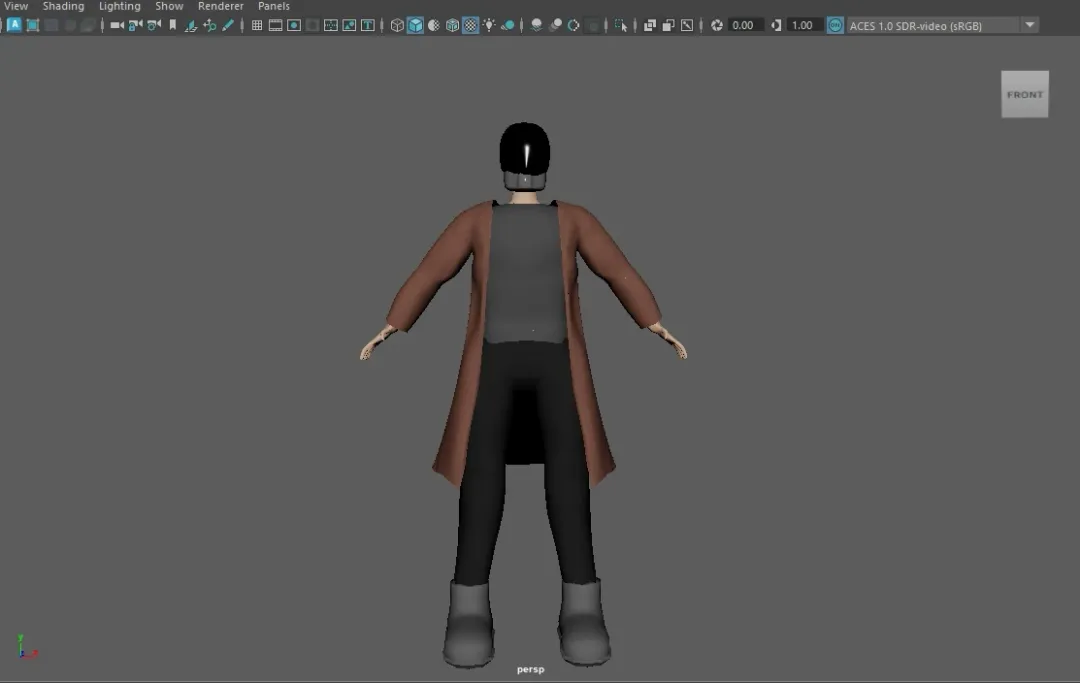Click the Exposure value field 0.00
1080x683 pixels.
[745, 25]
